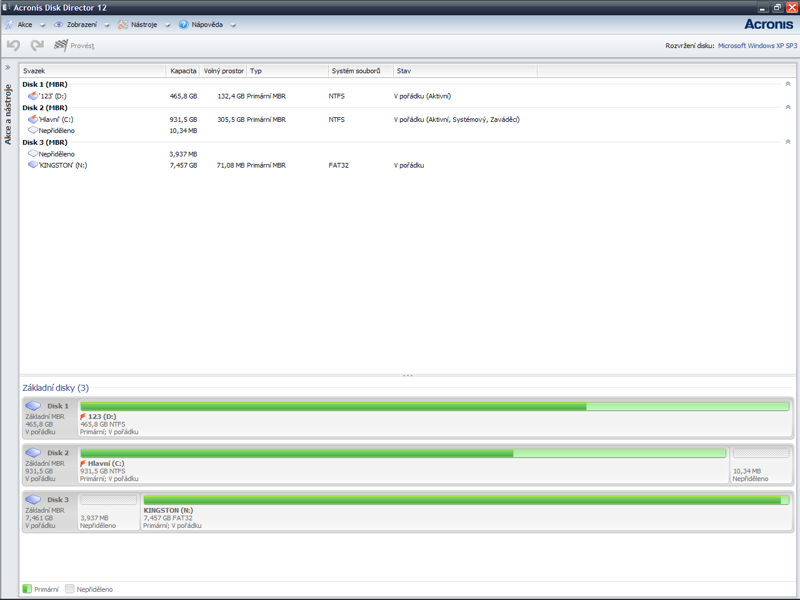800x600 pixels.
Task: Select the 3,937 MB unallocated block on Disk 3
Action: (109, 512)
